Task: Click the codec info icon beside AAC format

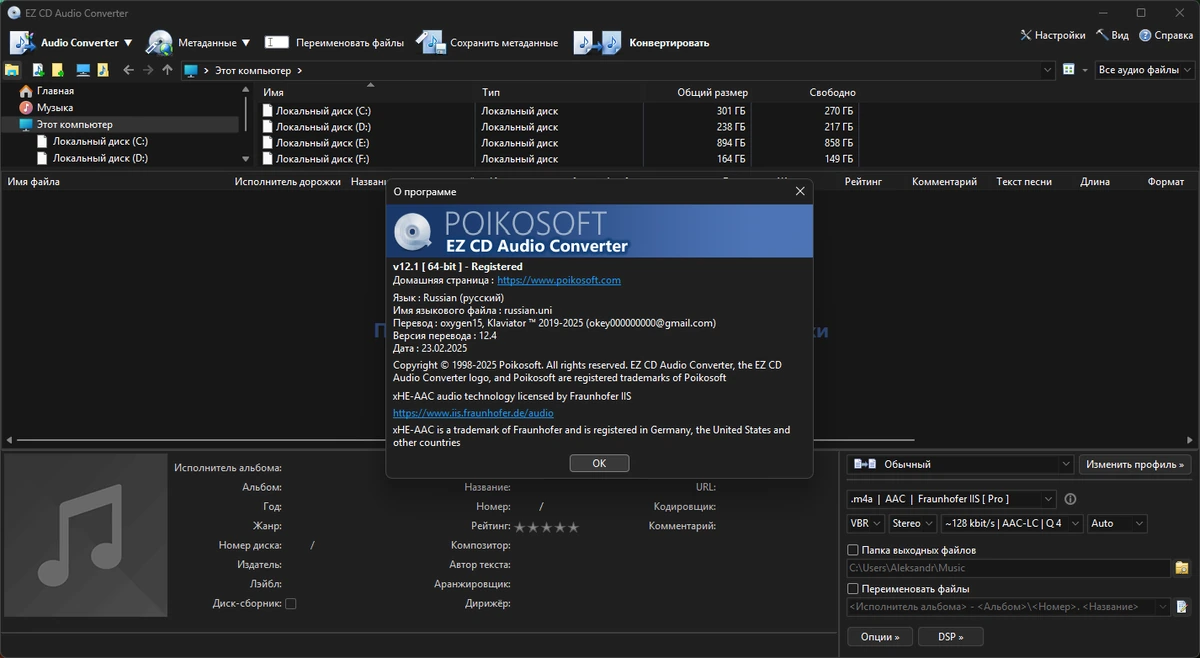Action: coord(1070,499)
